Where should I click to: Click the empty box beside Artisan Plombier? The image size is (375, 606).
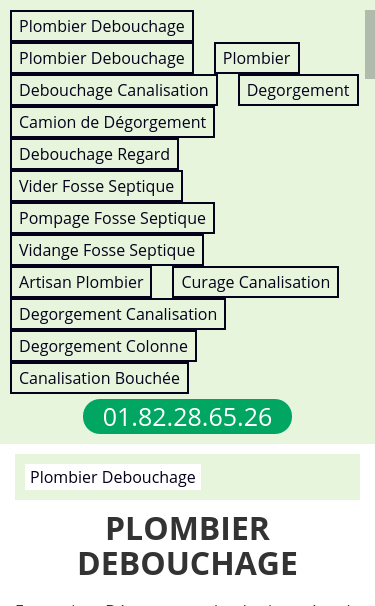162,282
